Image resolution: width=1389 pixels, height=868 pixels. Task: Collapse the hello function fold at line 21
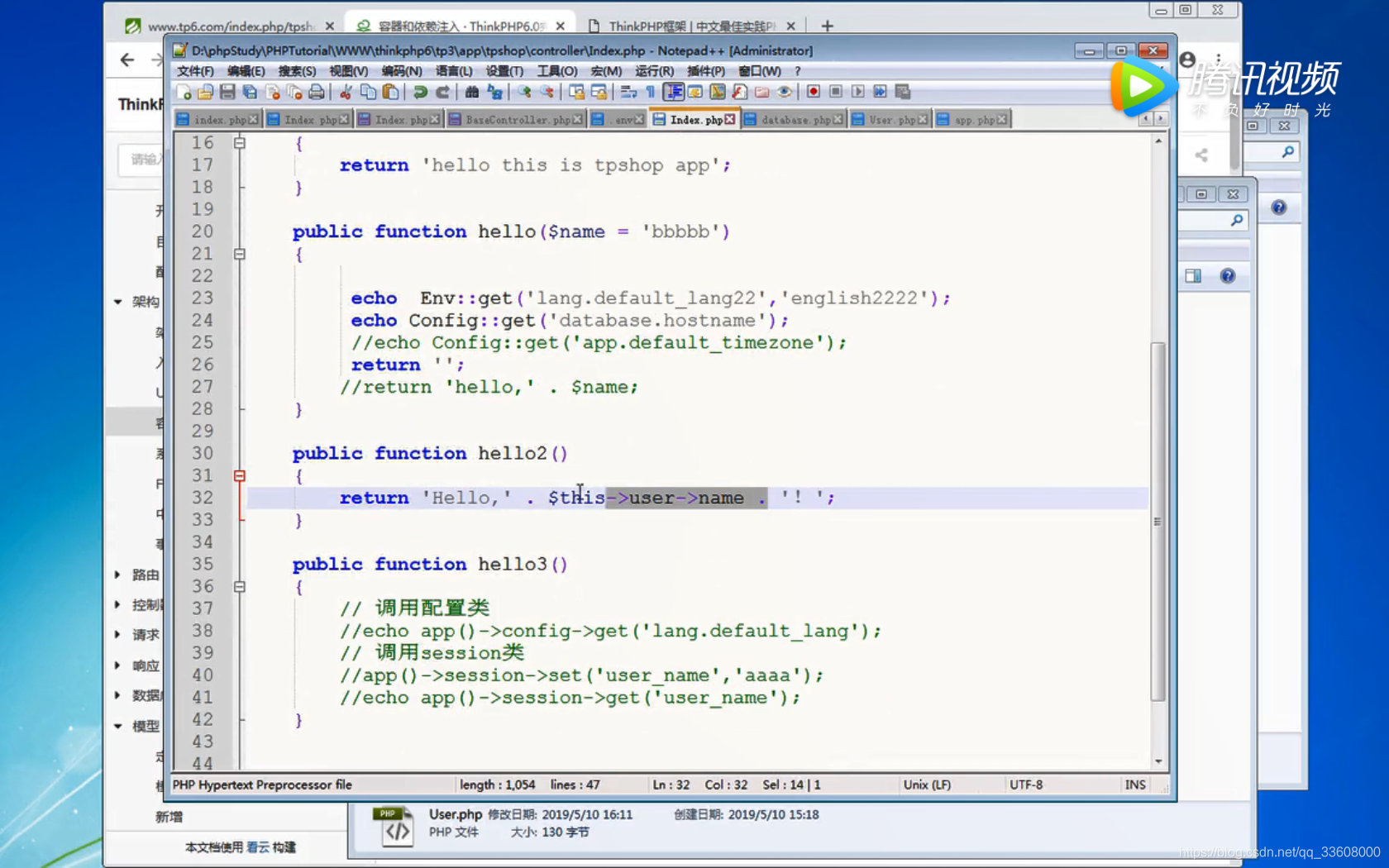tap(239, 254)
